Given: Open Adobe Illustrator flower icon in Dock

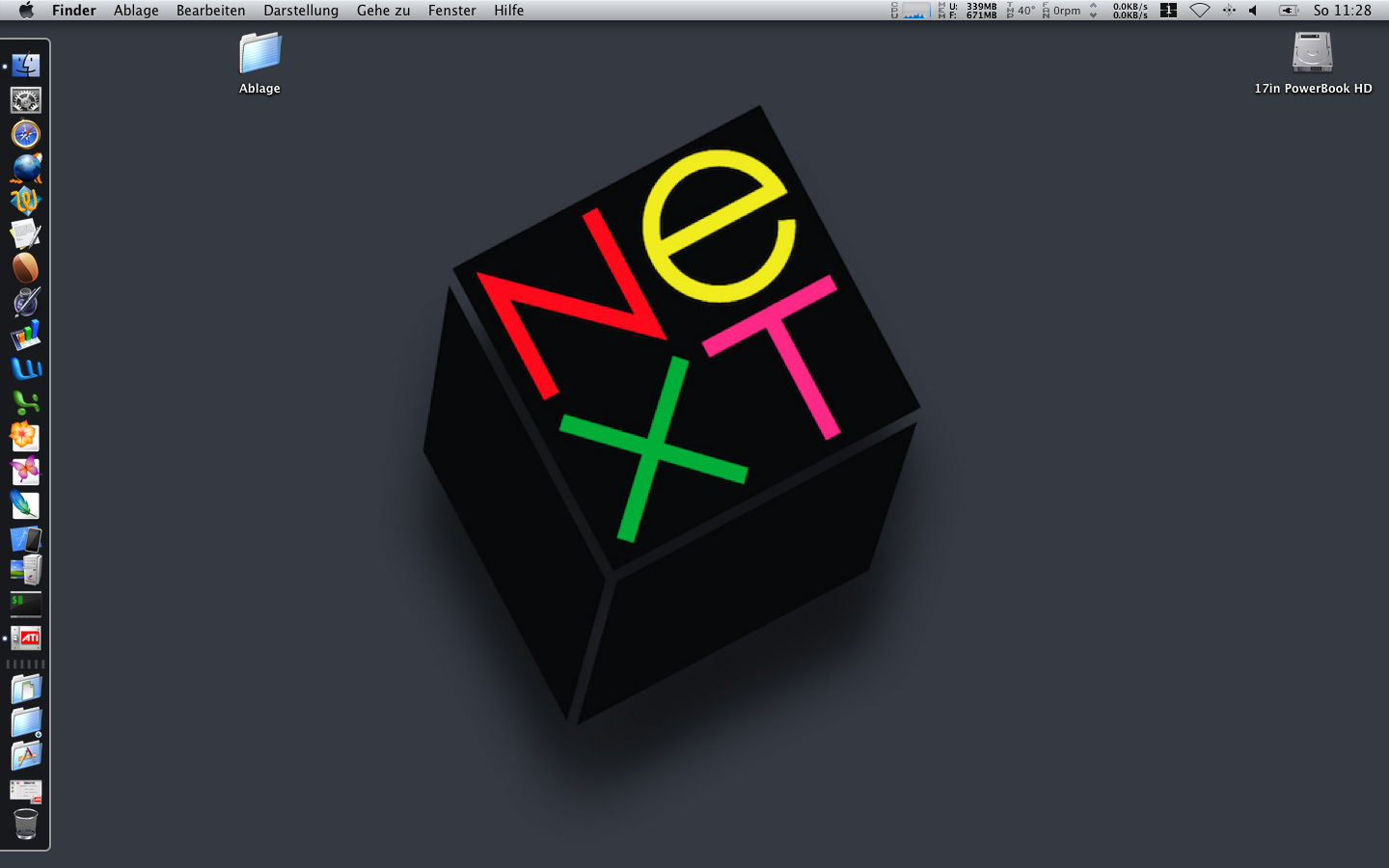Looking at the screenshot, I should [x=26, y=436].
